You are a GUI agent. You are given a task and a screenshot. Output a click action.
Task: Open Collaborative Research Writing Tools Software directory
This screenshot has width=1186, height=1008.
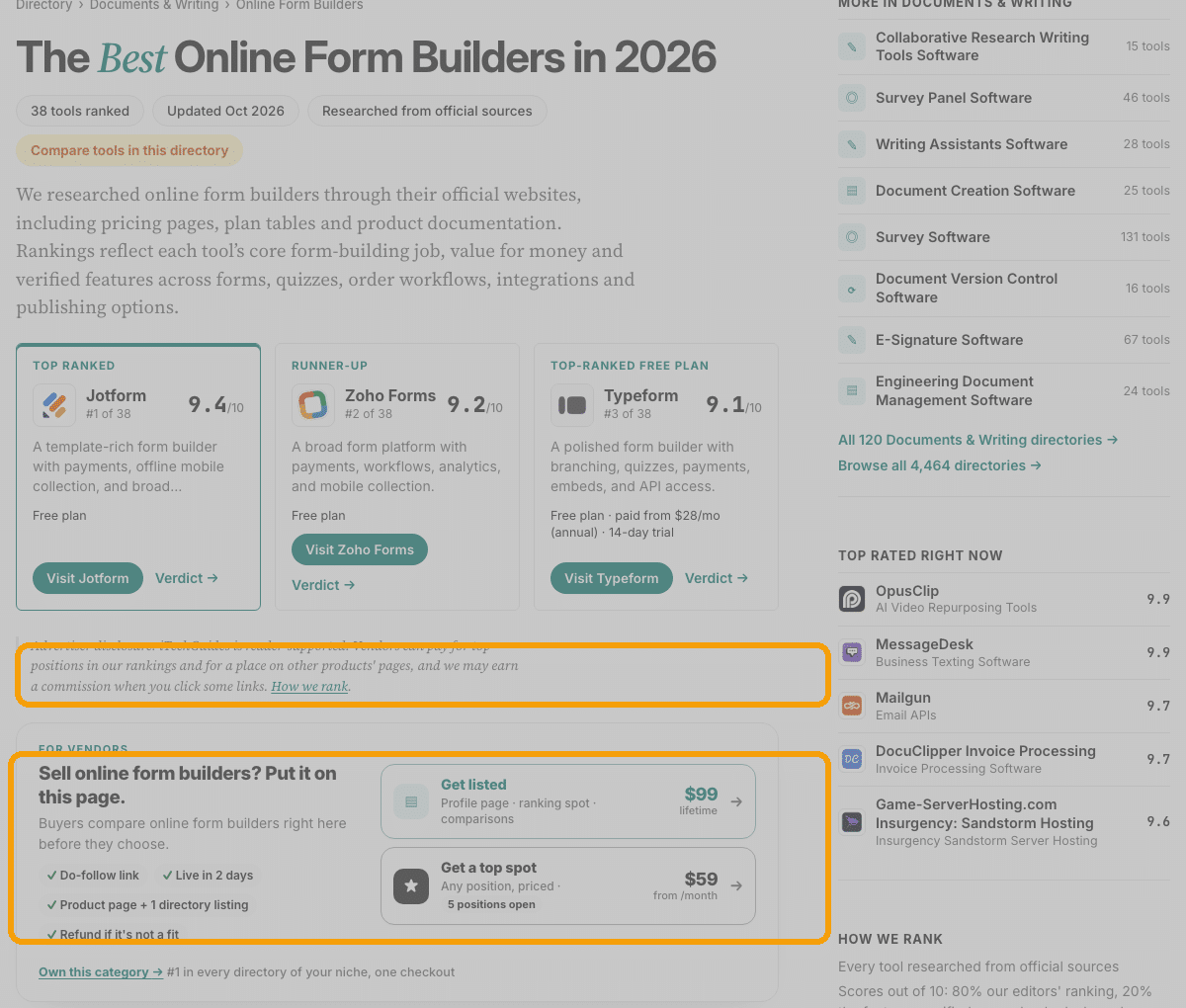(1004, 46)
